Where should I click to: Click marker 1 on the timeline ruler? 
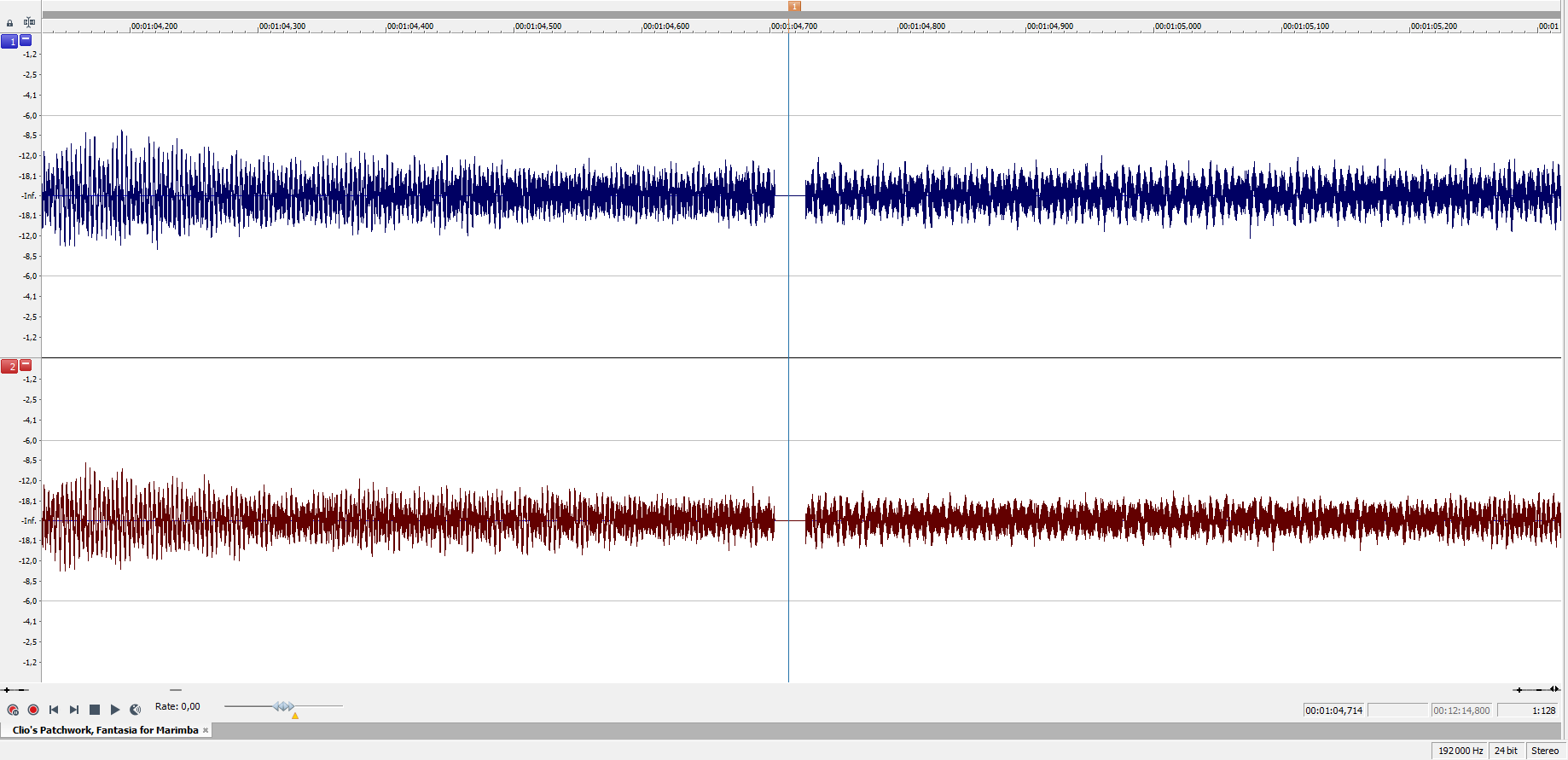tap(794, 7)
